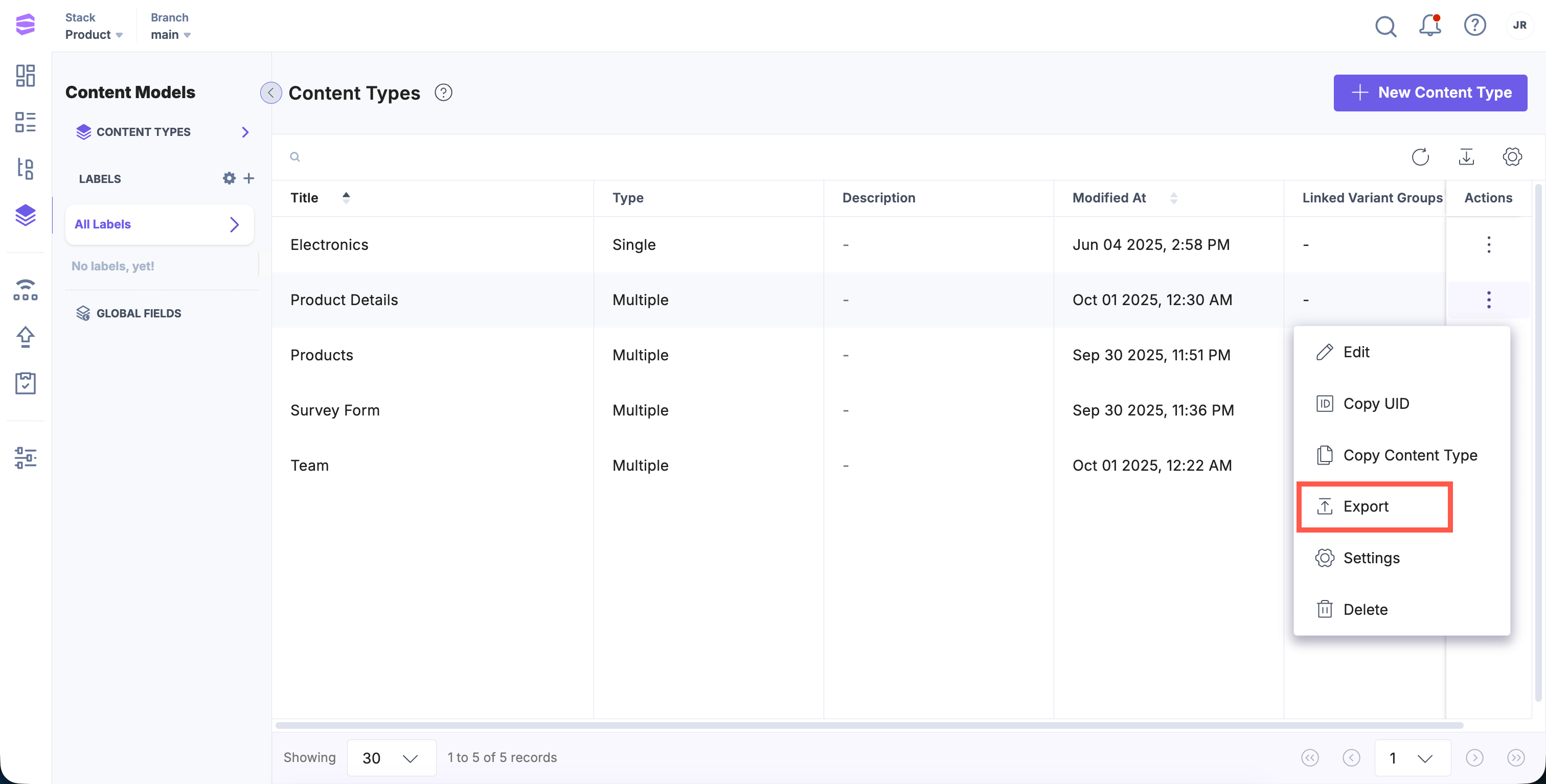Open the Branch main dropdown
1546x784 pixels.
[x=170, y=34]
